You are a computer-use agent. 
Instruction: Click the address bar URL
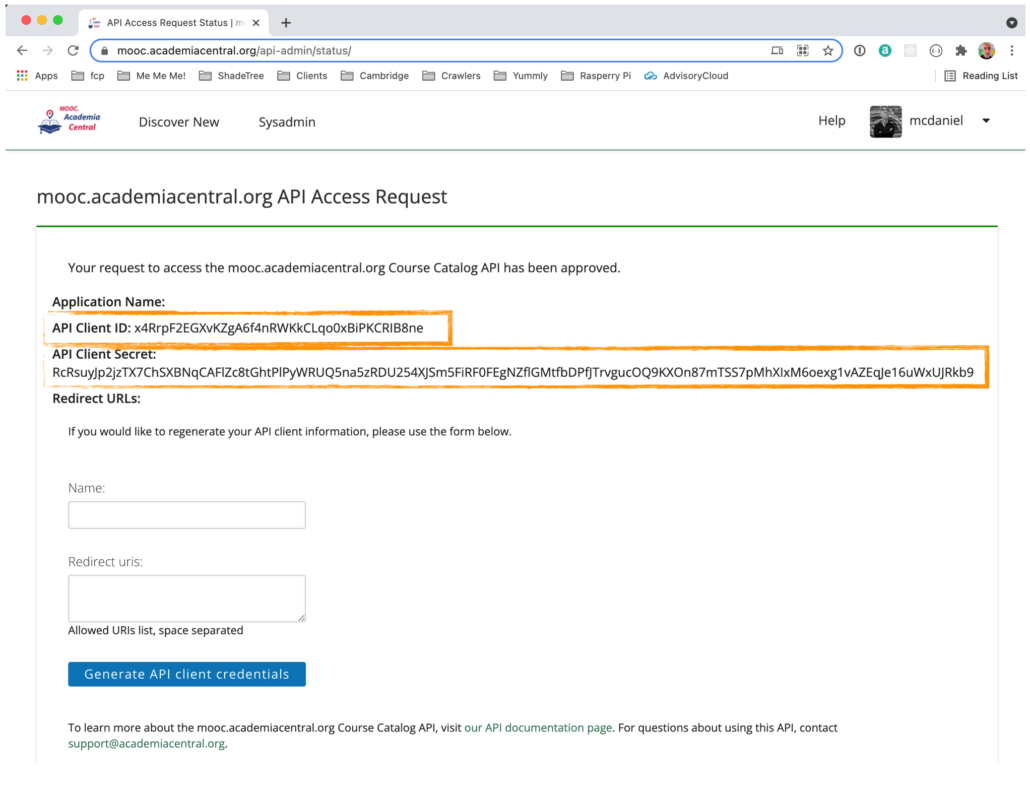point(234,51)
